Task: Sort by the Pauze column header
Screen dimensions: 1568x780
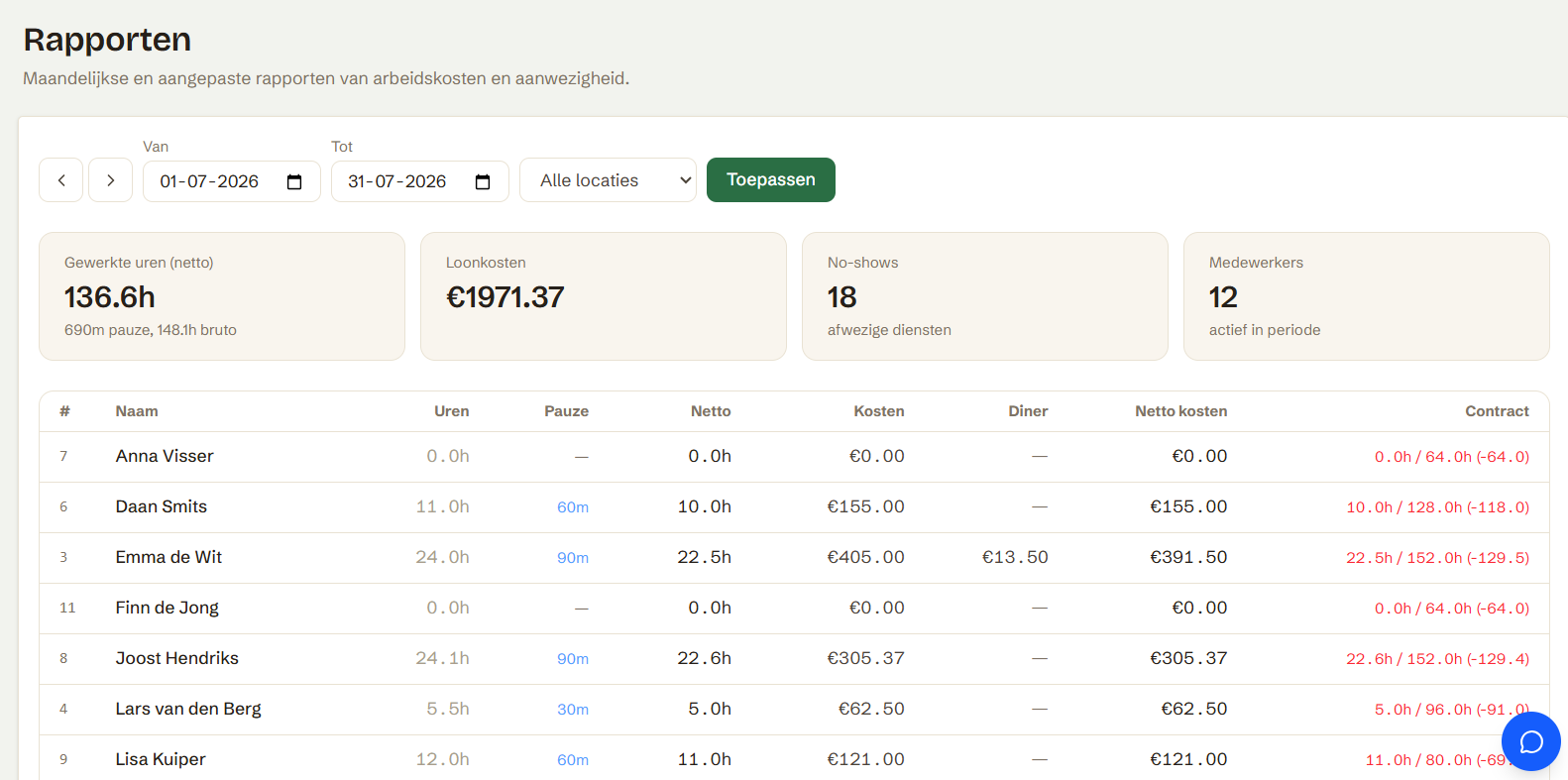Action: tap(566, 411)
